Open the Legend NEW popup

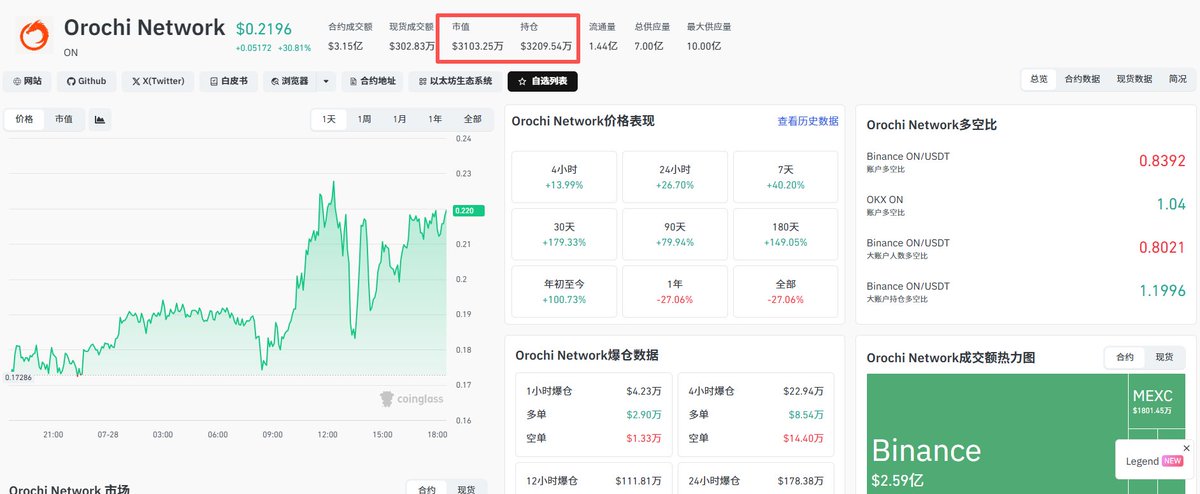1156,461
